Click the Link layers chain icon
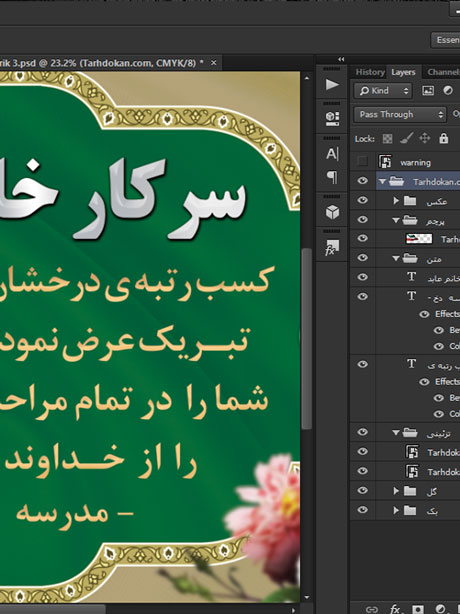The image size is (460, 614). tap(372, 609)
